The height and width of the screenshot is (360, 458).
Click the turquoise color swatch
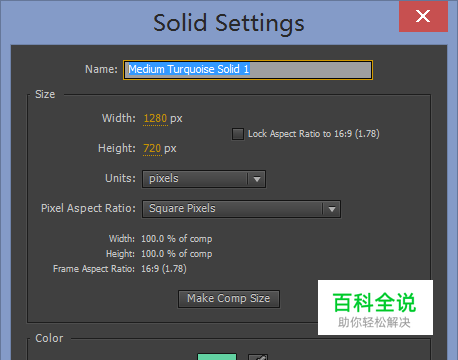[217, 357]
